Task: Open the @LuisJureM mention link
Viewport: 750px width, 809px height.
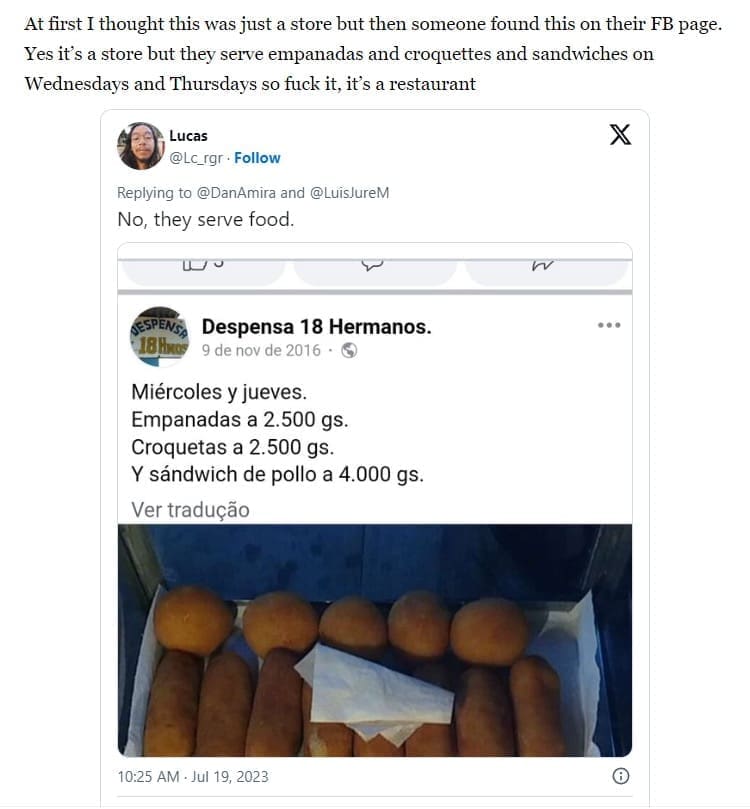Action: pyautogui.click(x=349, y=193)
